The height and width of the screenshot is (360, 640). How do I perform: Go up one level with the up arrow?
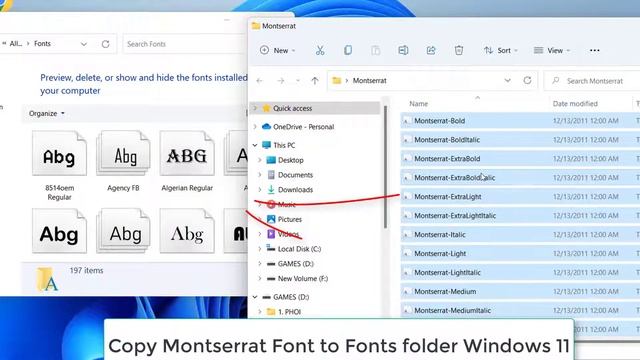pos(315,81)
